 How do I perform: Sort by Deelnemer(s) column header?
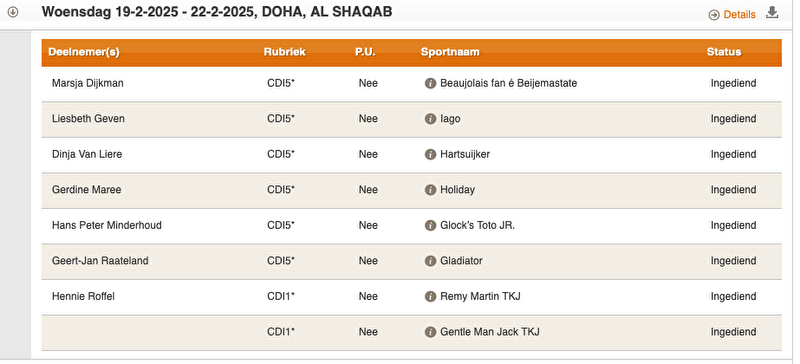(x=84, y=52)
